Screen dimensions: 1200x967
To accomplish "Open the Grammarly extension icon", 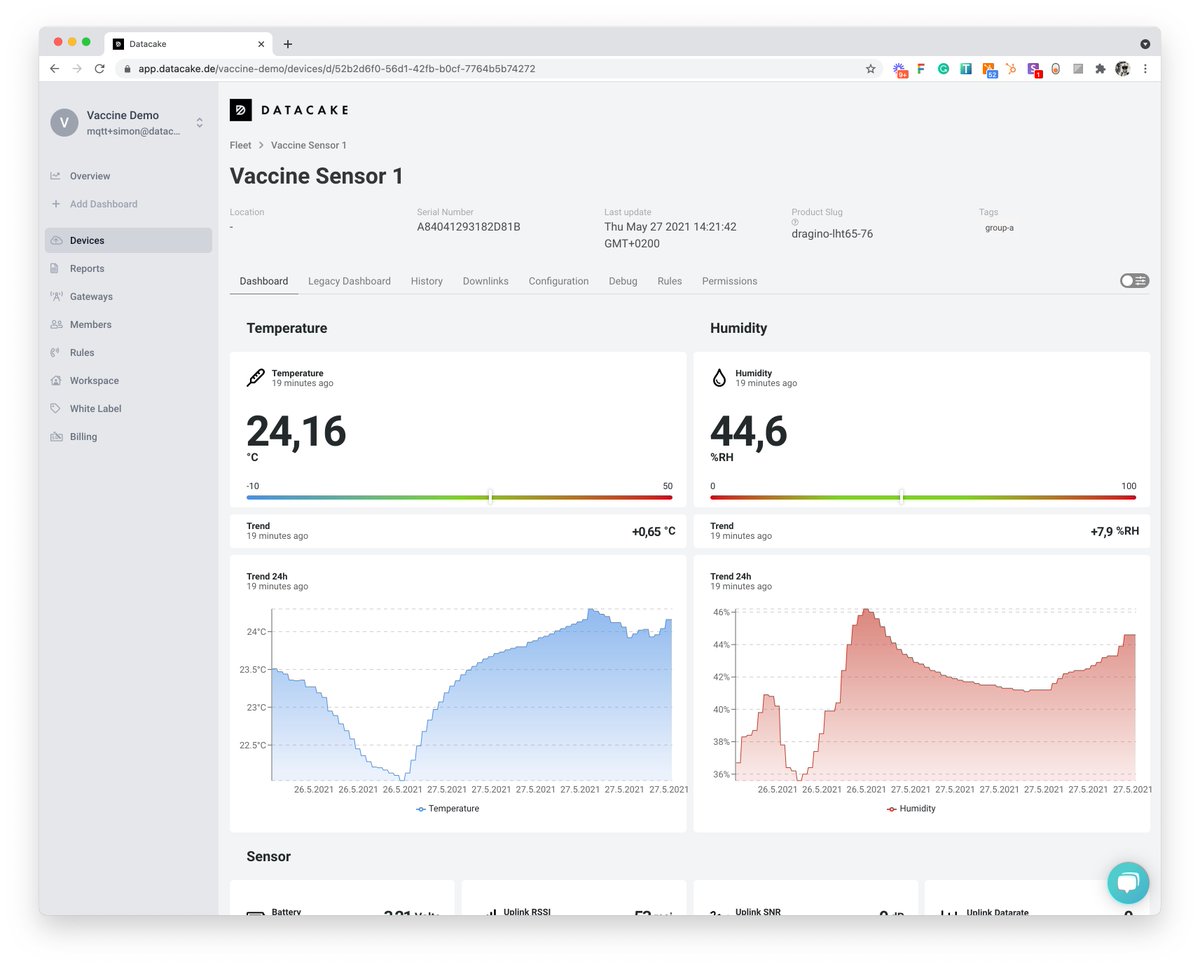I will tap(943, 69).
